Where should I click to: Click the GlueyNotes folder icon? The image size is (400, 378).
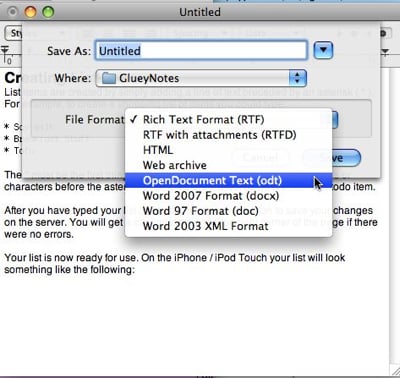(x=108, y=78)
